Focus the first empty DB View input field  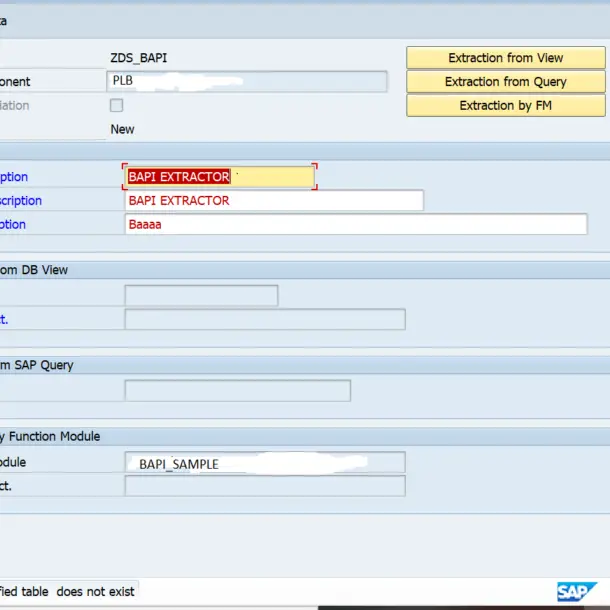click(201, 295)
